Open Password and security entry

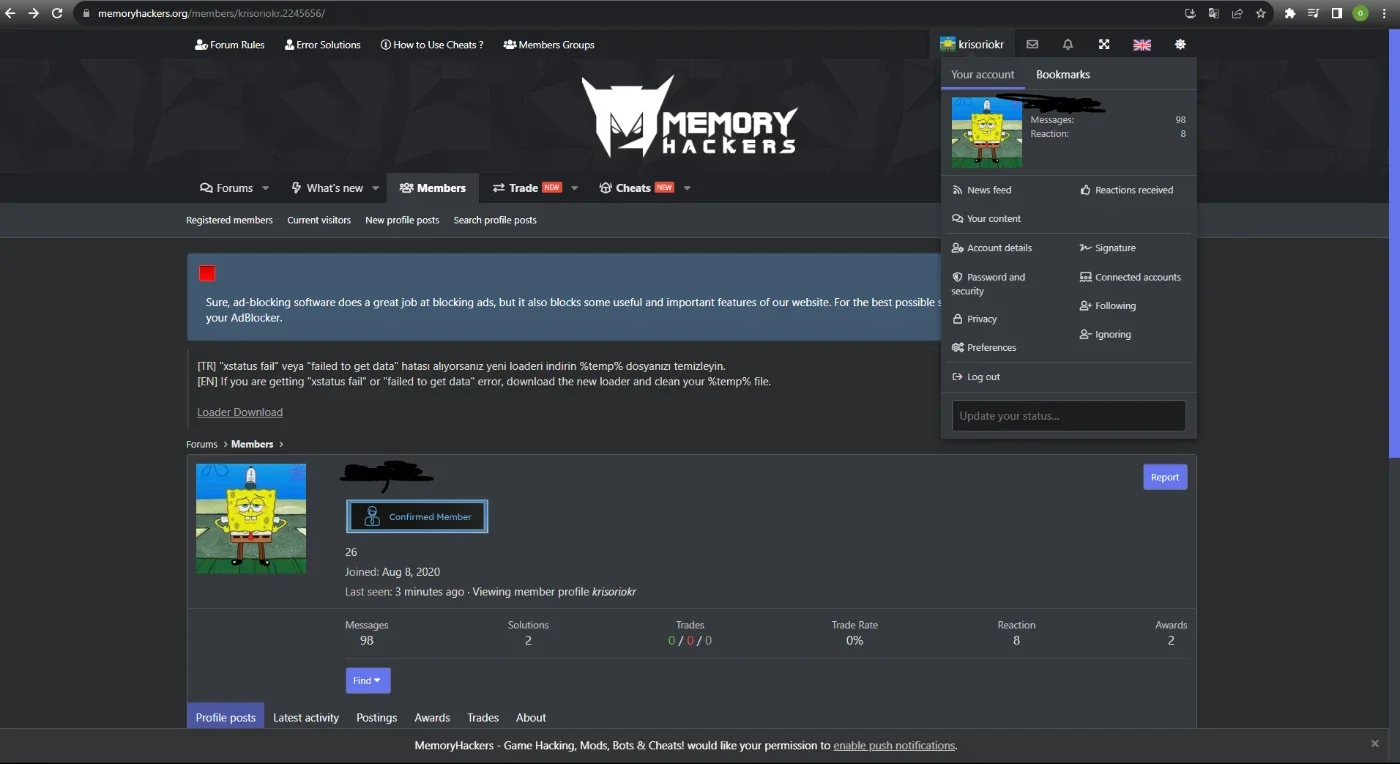point(989,284)
